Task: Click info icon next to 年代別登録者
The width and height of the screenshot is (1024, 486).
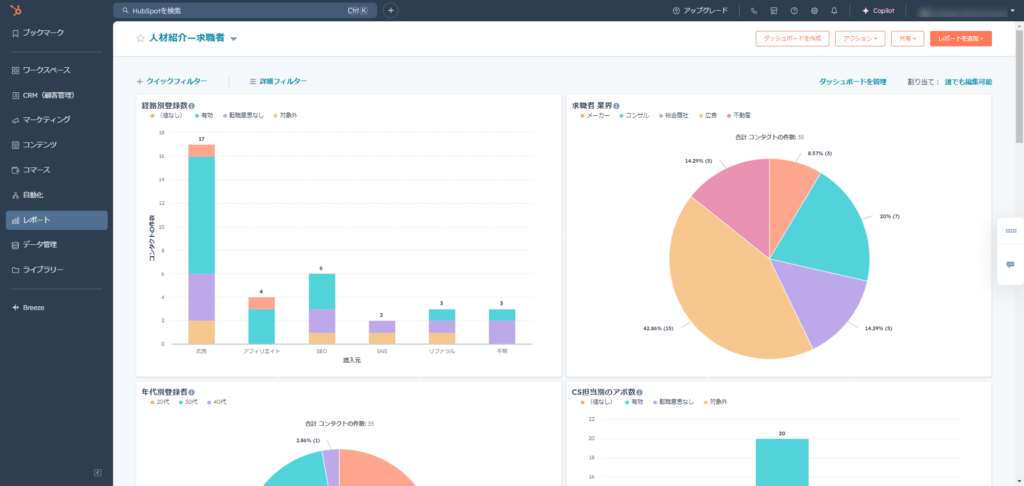Action: point(191,393)
